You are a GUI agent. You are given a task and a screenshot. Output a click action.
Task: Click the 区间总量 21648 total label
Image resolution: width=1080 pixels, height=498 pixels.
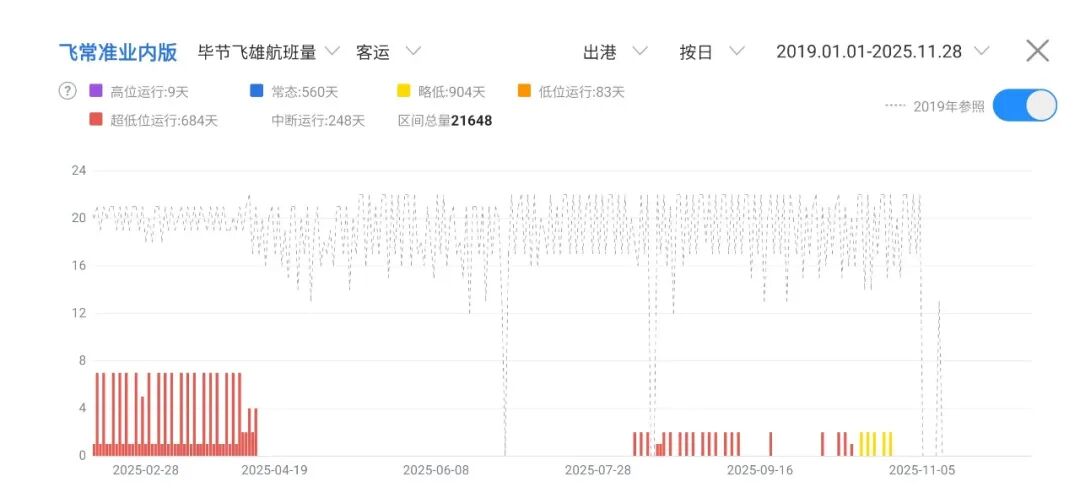click(x=444, y=121)
